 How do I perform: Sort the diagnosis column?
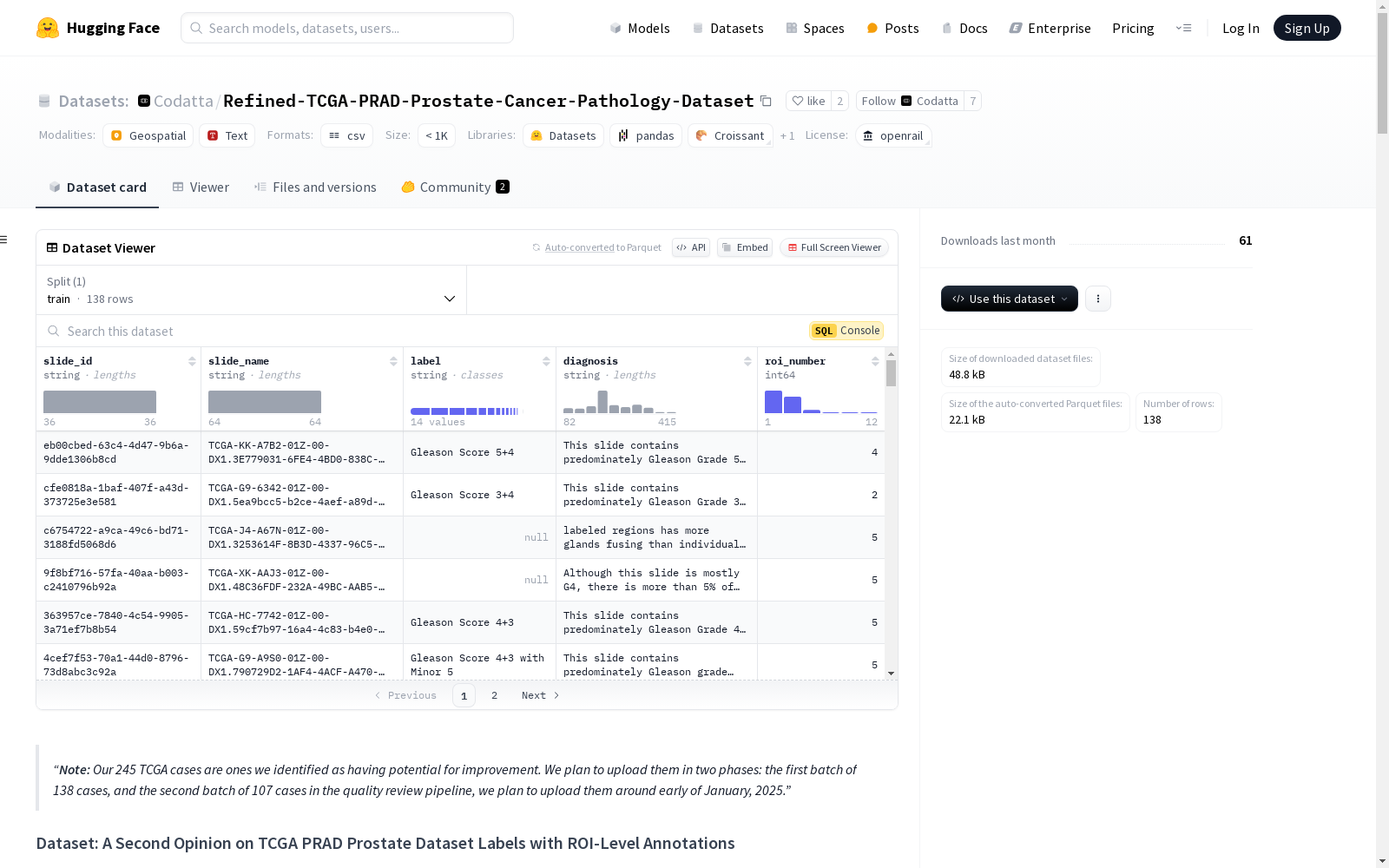point(747,361)
